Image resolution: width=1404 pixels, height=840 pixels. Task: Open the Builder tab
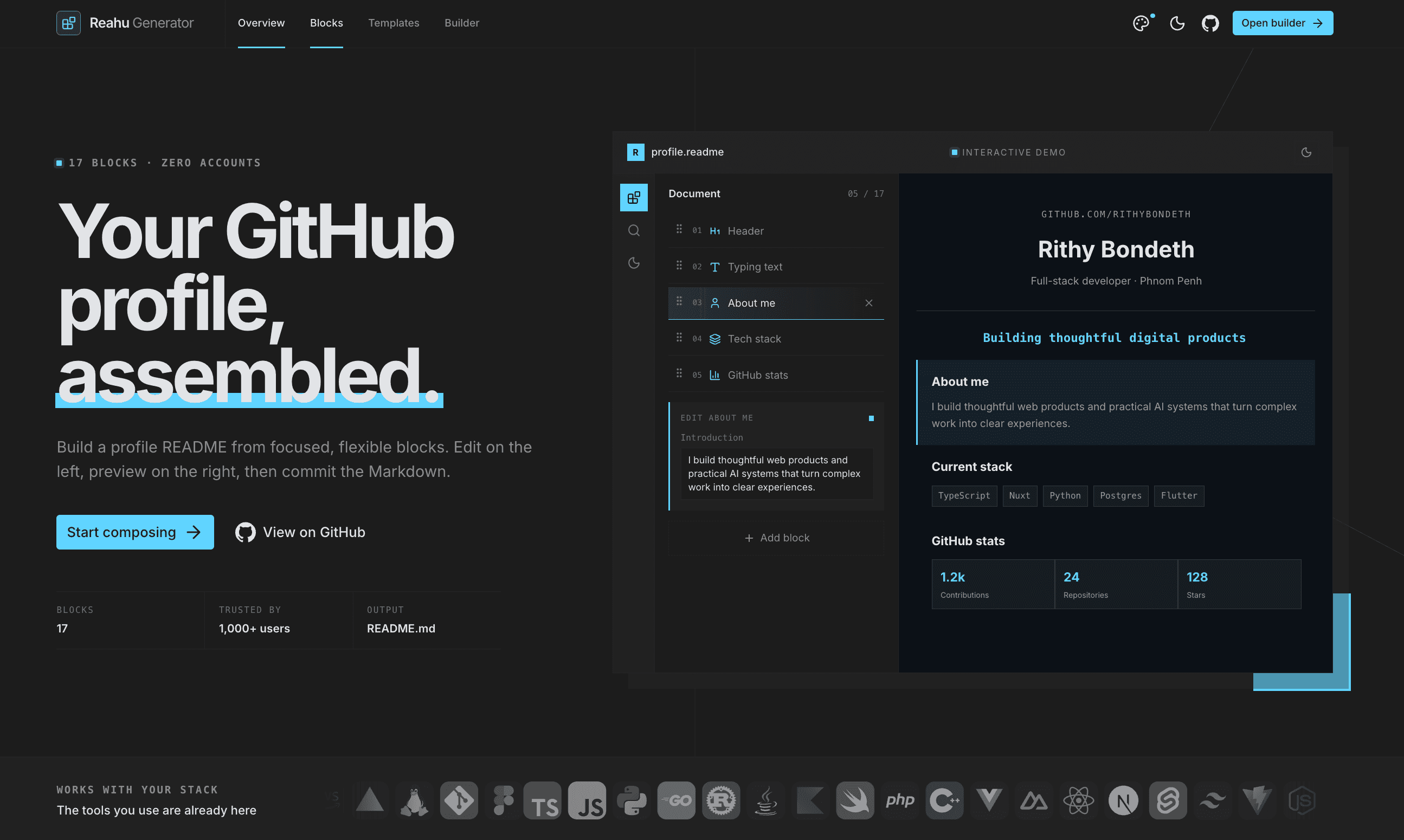462,23
